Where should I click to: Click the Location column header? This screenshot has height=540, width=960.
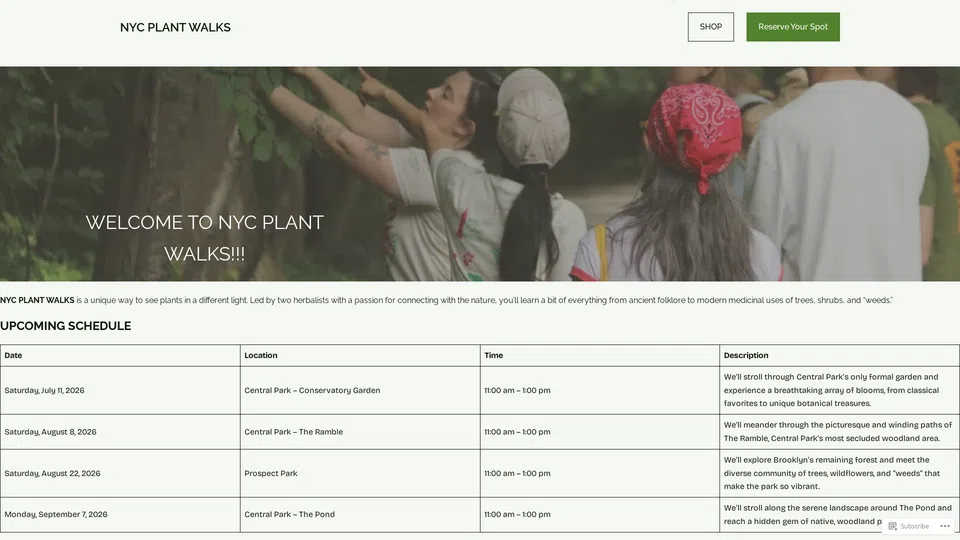[x=360, y=355]
